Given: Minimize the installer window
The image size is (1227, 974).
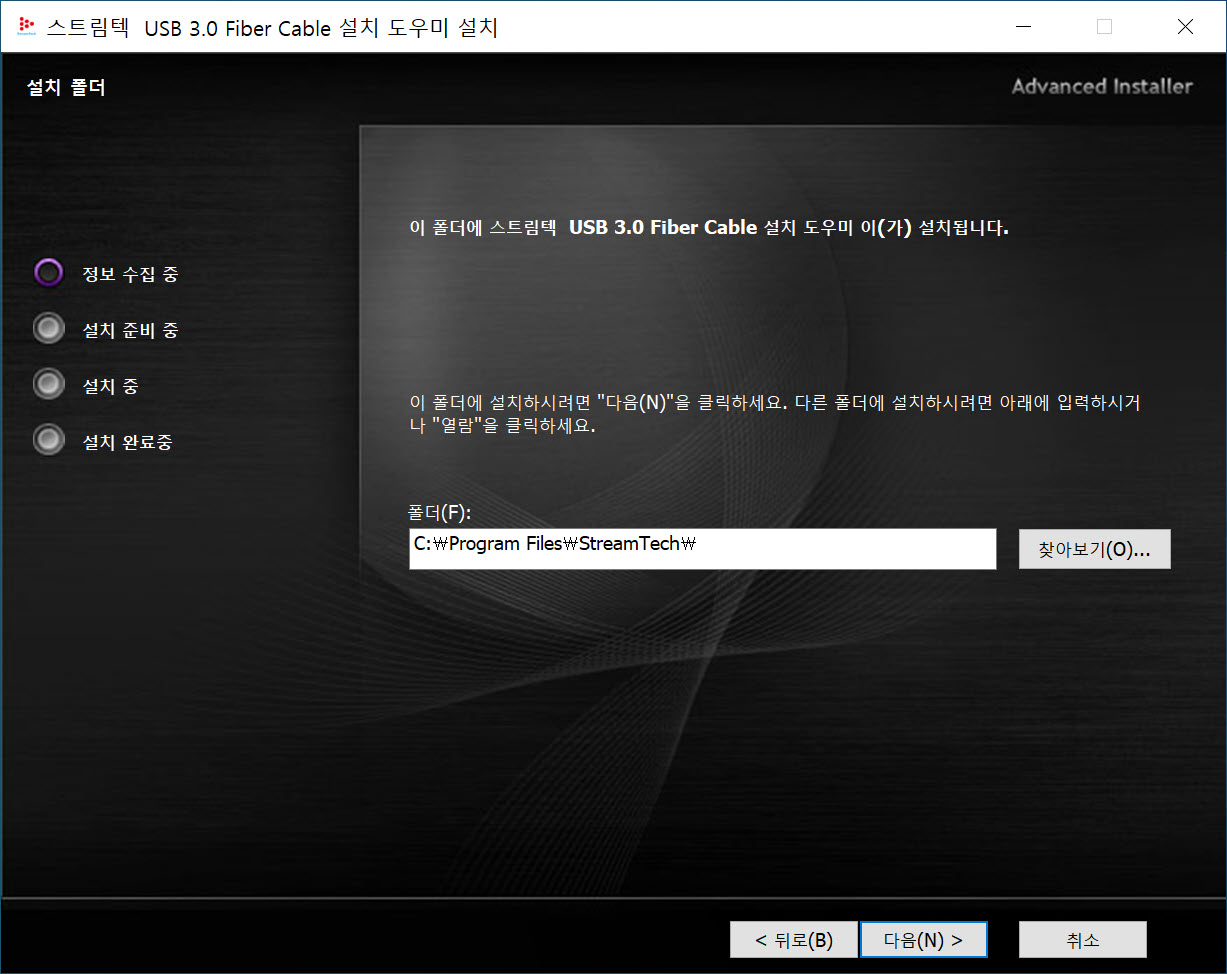Looking at the screenshot, I should 1023,27.
